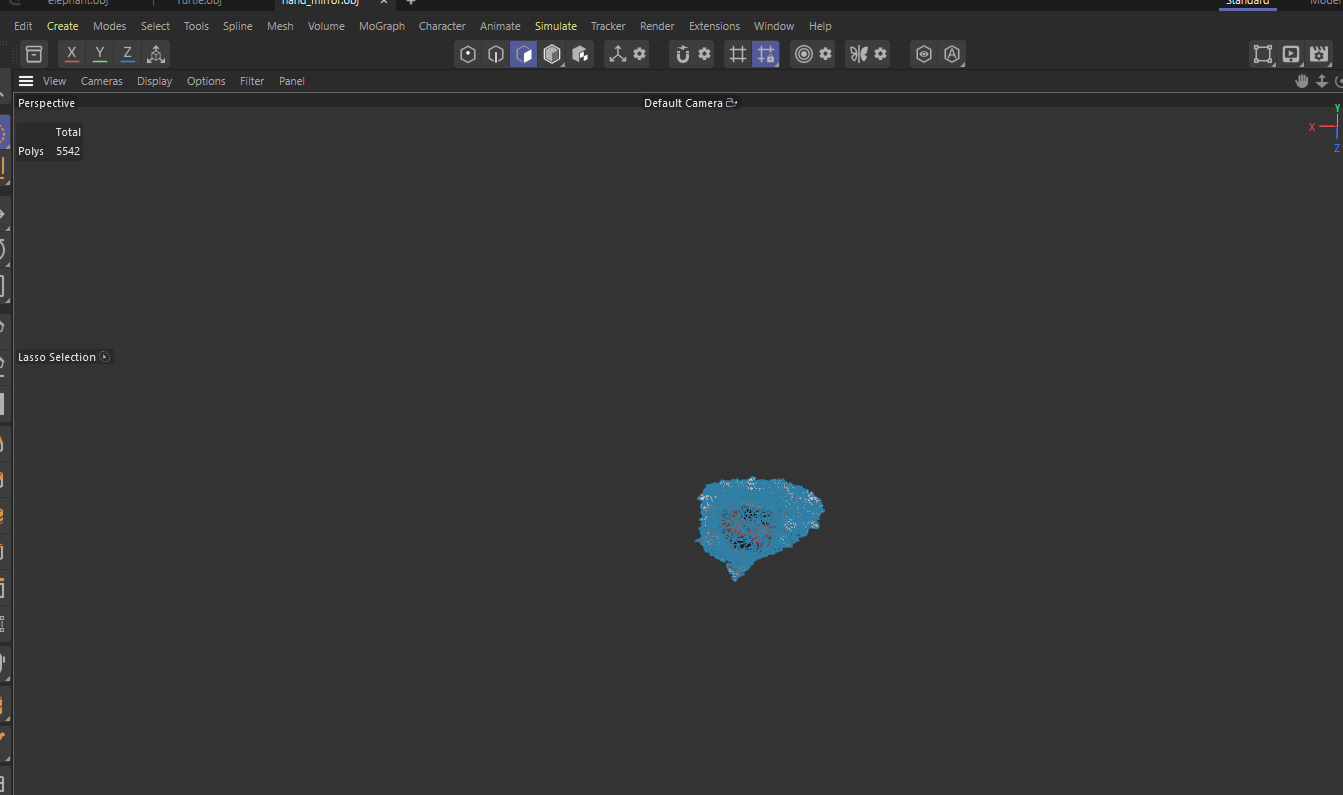Toggle the Y axis lock
Screen dimensions: 1343x795
click(98, 53)
